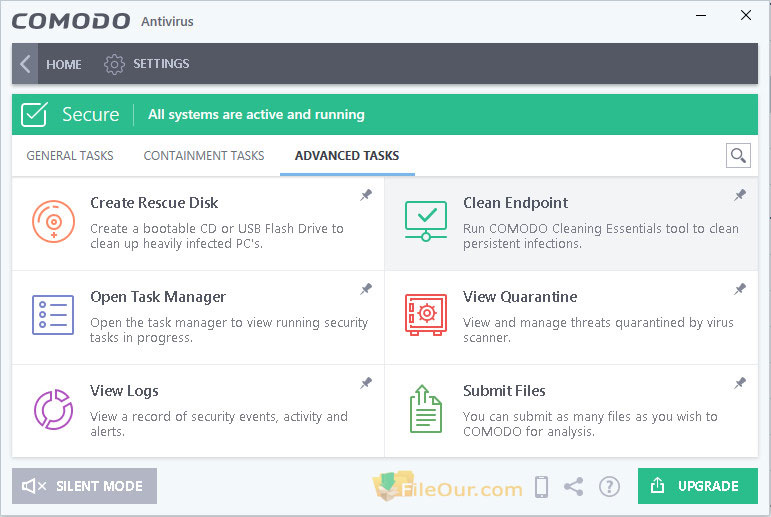
Task: Select the Advanced Tasks tab
Action: [x=347, y=156]
